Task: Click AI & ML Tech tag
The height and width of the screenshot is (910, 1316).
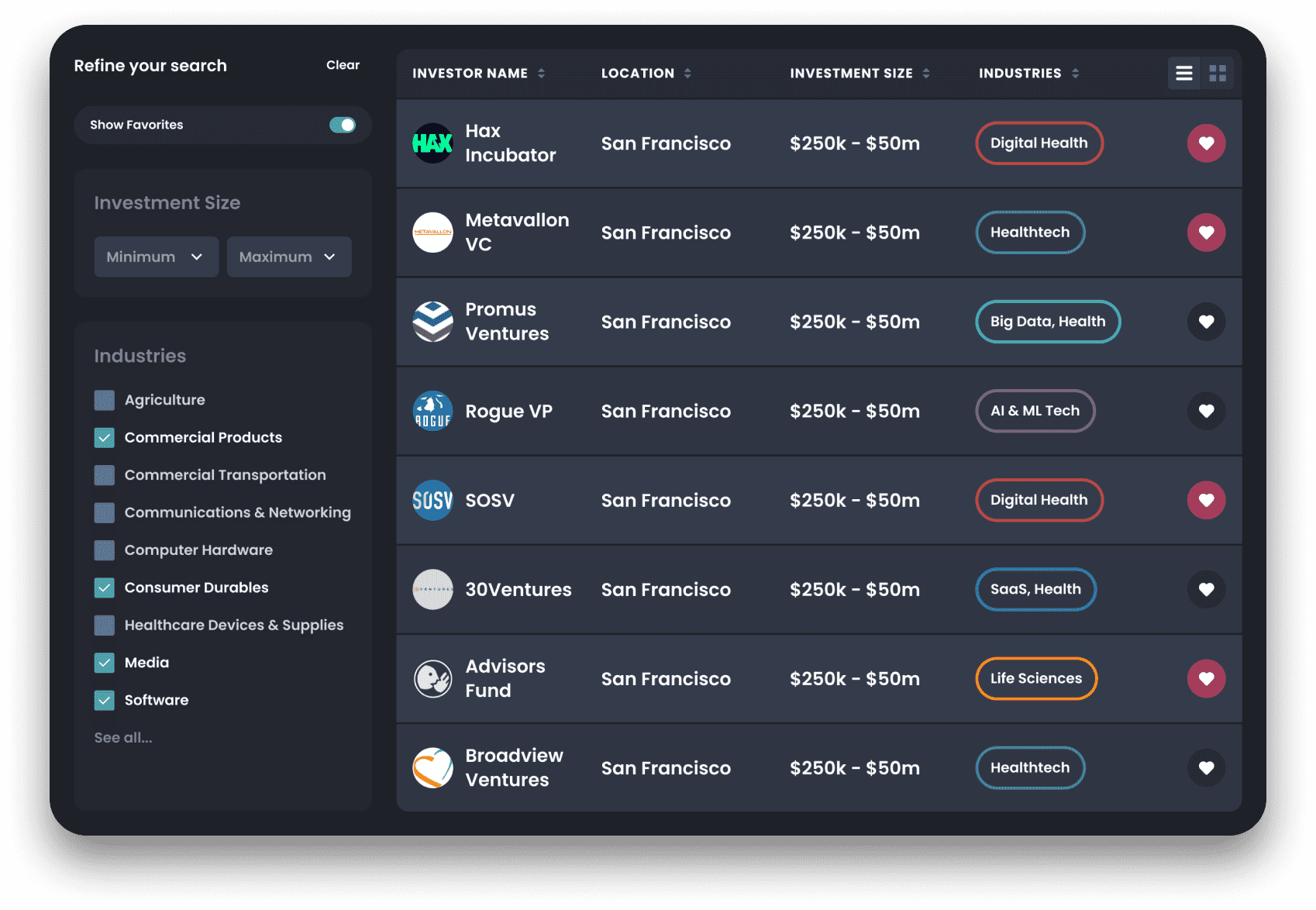Action: coord(1035,411)
